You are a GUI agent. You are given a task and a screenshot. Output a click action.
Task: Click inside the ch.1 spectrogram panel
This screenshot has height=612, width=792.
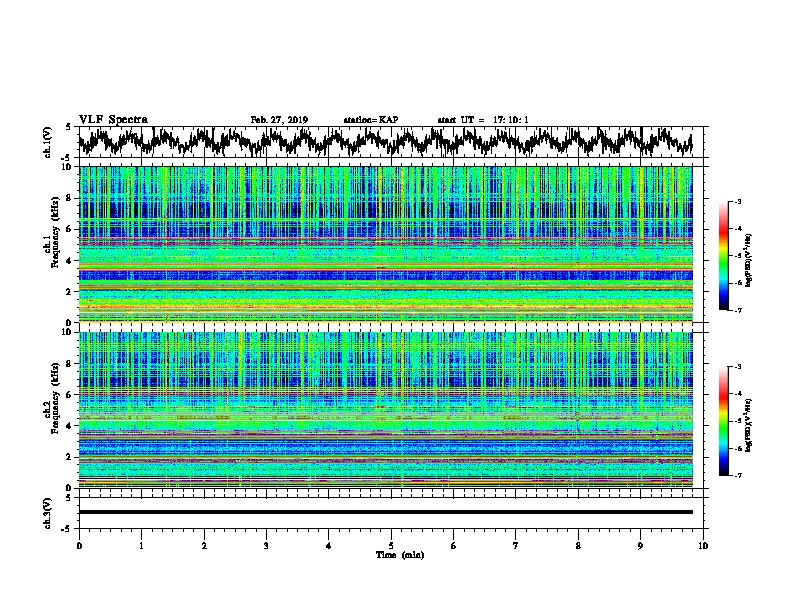(385, 244)
